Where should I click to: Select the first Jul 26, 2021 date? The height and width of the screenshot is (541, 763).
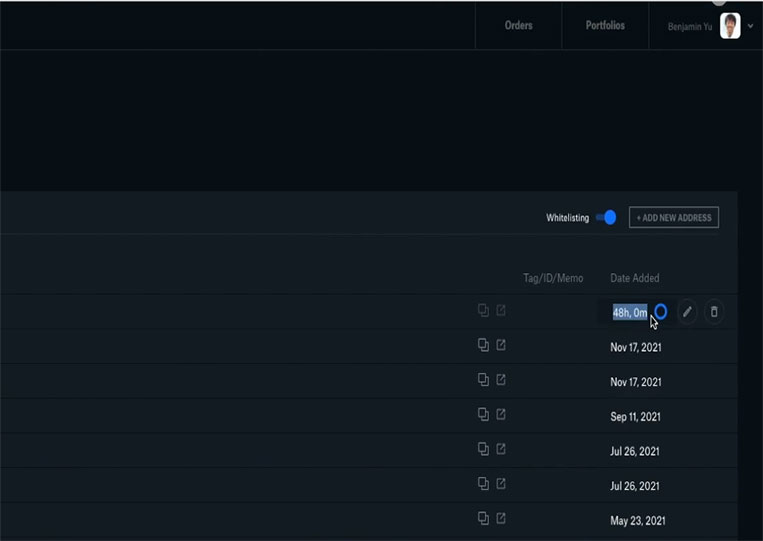pyautogui.click(x=635, y=451)
